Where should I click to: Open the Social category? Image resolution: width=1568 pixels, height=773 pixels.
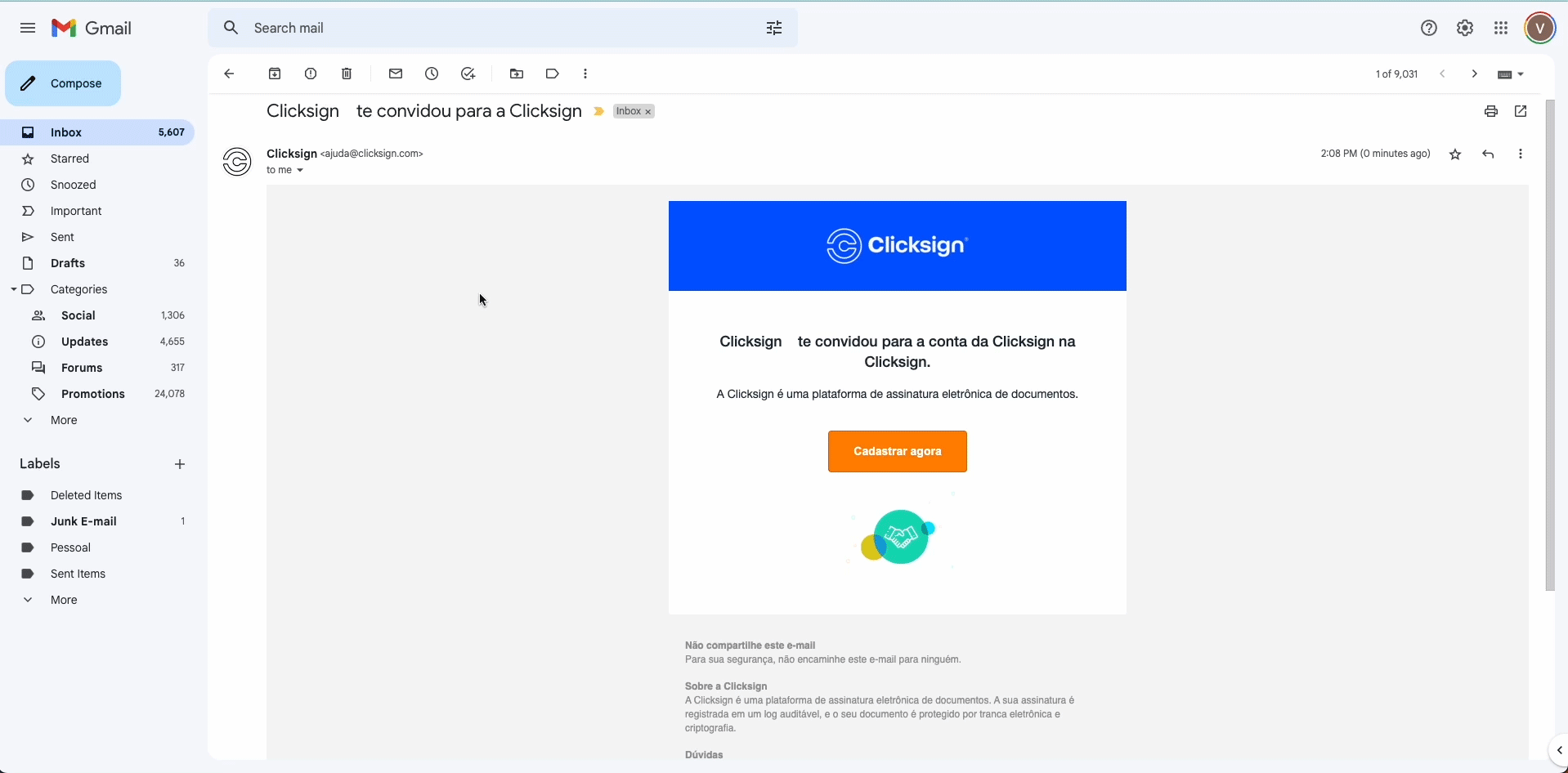click(98, 315)
